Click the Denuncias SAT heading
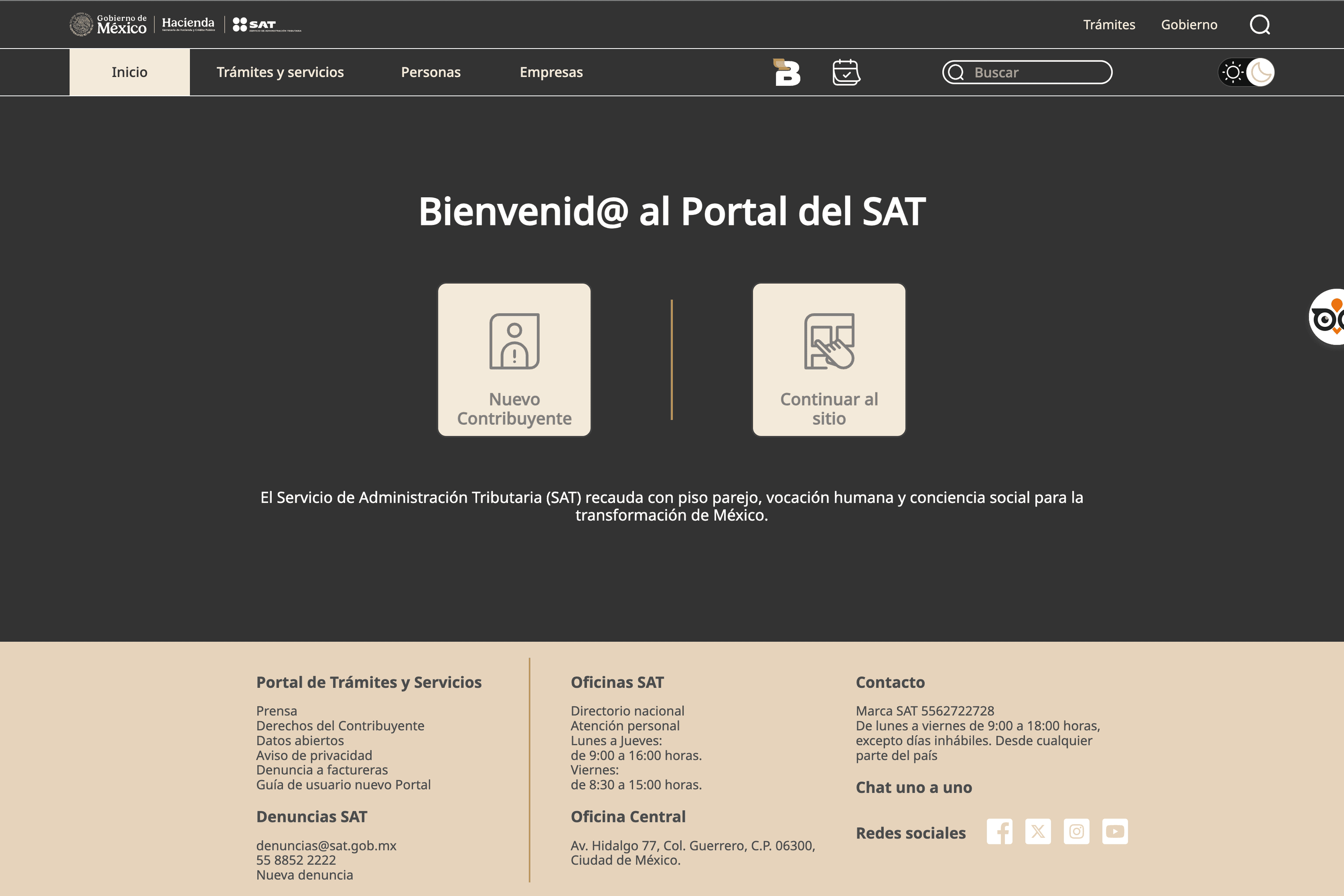Viewport: 1344px width, 896px height. click(311, 816)
